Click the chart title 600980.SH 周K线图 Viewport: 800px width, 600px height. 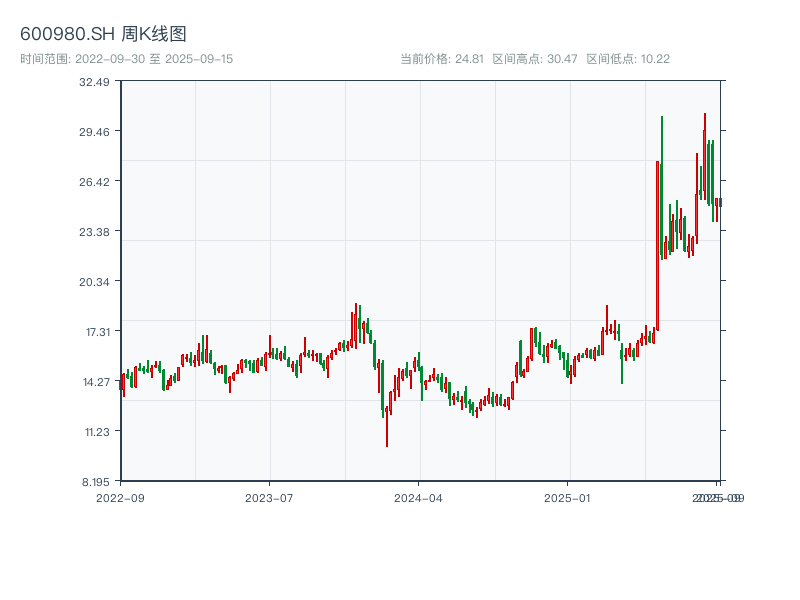(x=103, y=34)
